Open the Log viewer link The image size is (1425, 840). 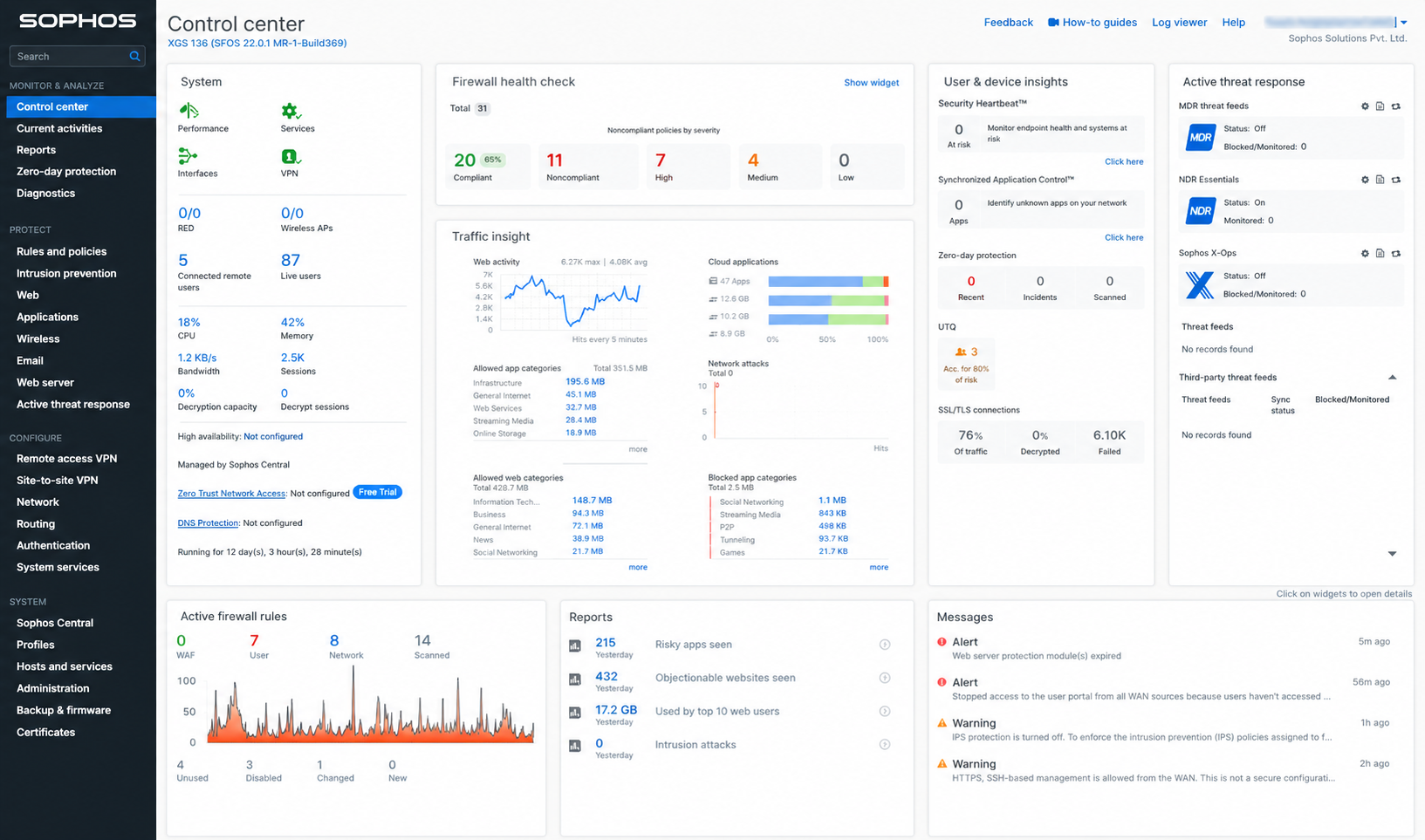1179,23
